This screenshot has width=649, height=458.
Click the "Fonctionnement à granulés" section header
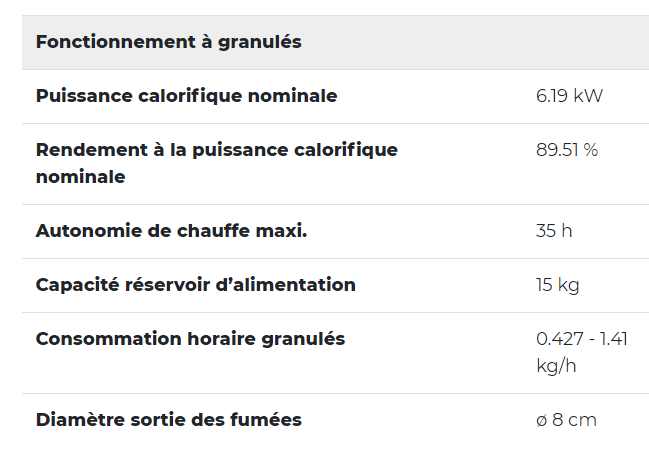click(168, 42)
